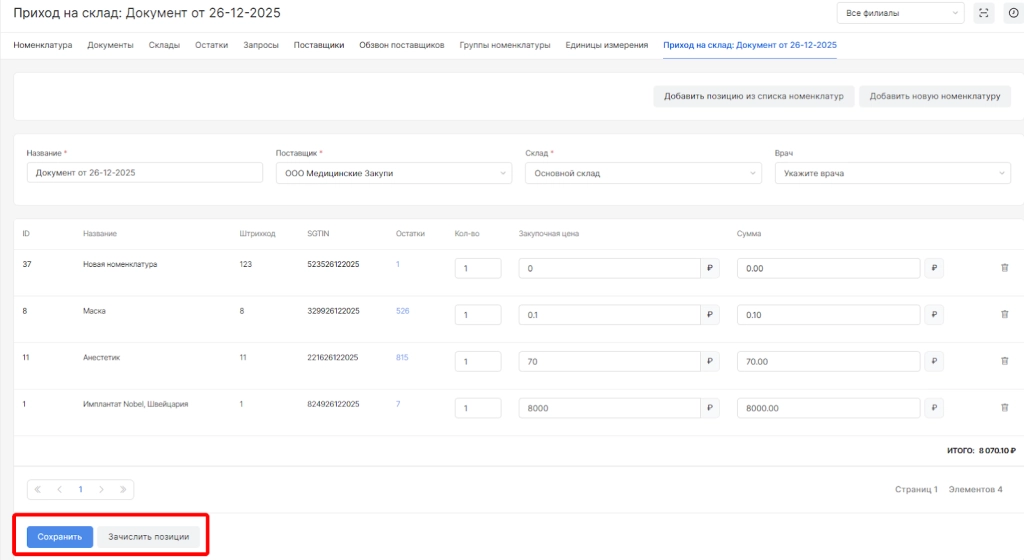This screenshot has height=560, width=1024.
Task: Jump to the first page arrow
Action: 38,489
